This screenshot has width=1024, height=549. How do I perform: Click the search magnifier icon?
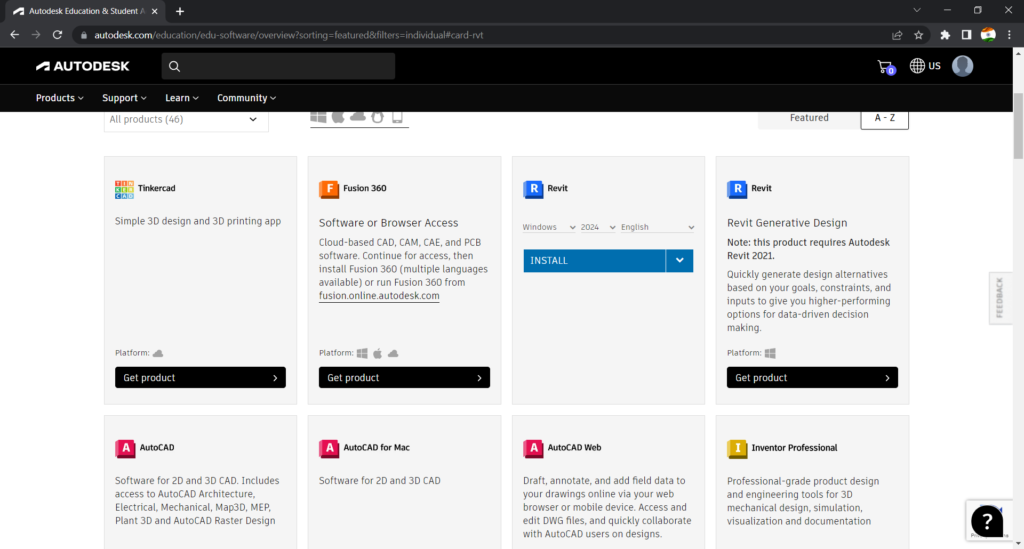174,66
